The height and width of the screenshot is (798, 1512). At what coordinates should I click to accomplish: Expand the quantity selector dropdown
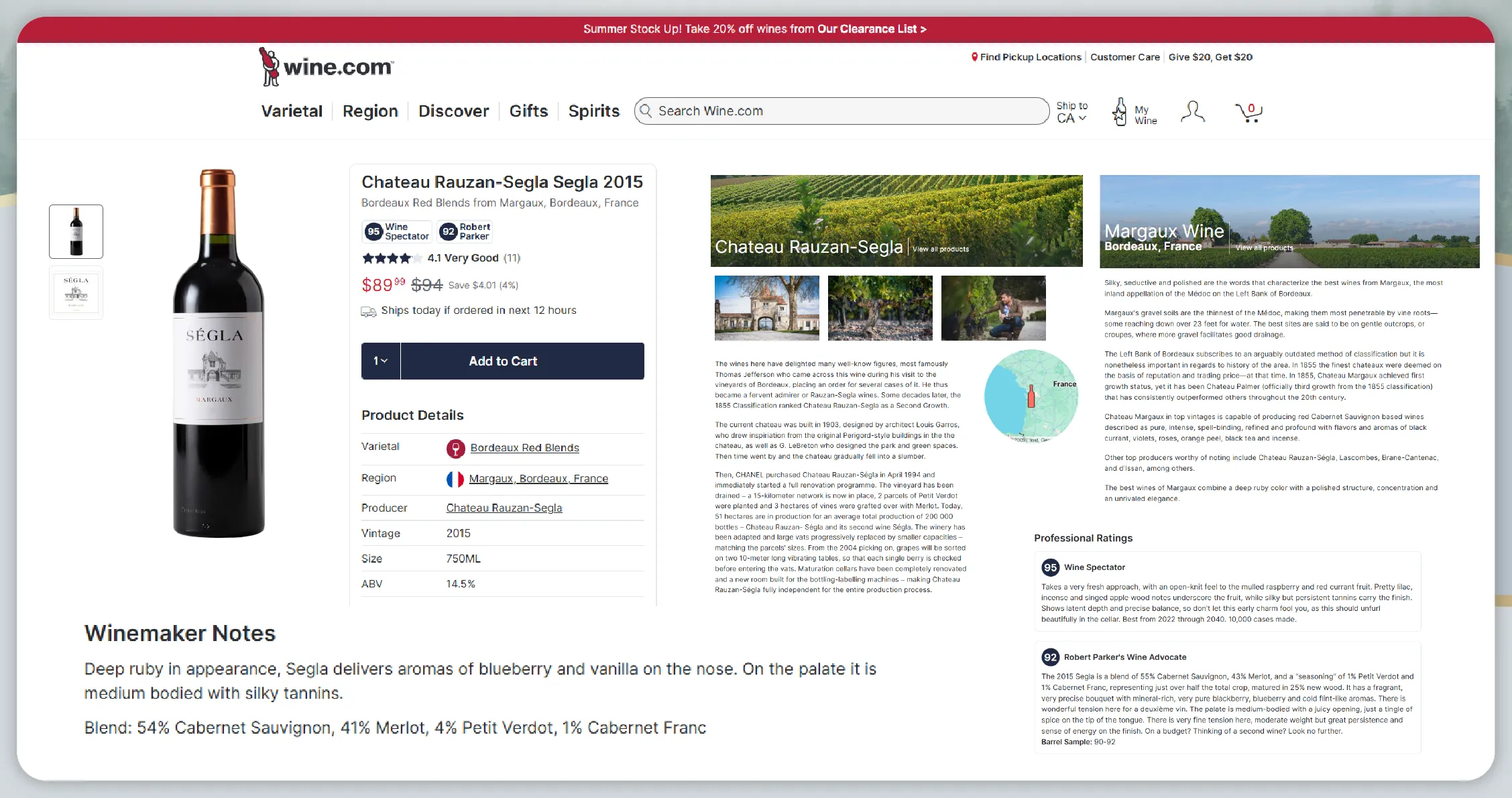pyautogui.click(x=380, y=361)
